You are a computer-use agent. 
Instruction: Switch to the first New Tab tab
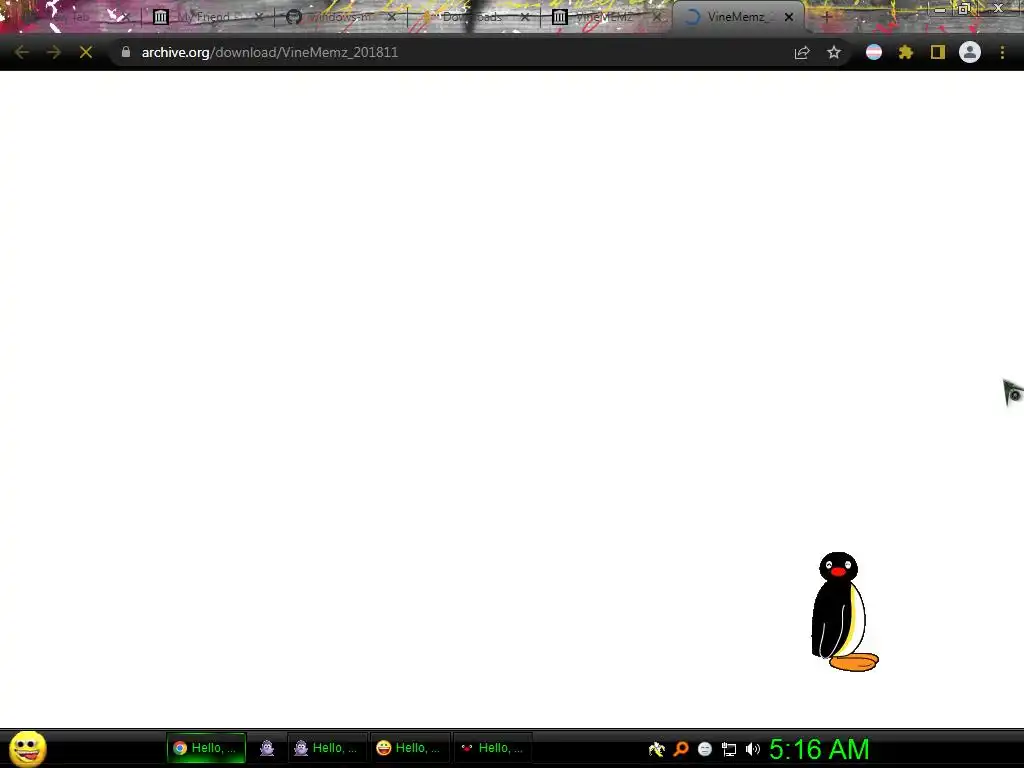click(x=71, y=17)
